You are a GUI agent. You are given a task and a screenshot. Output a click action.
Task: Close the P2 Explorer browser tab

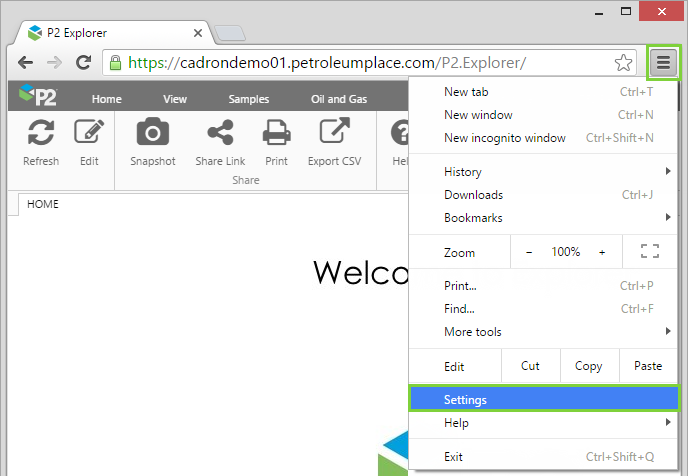click(x=198, y=33)
